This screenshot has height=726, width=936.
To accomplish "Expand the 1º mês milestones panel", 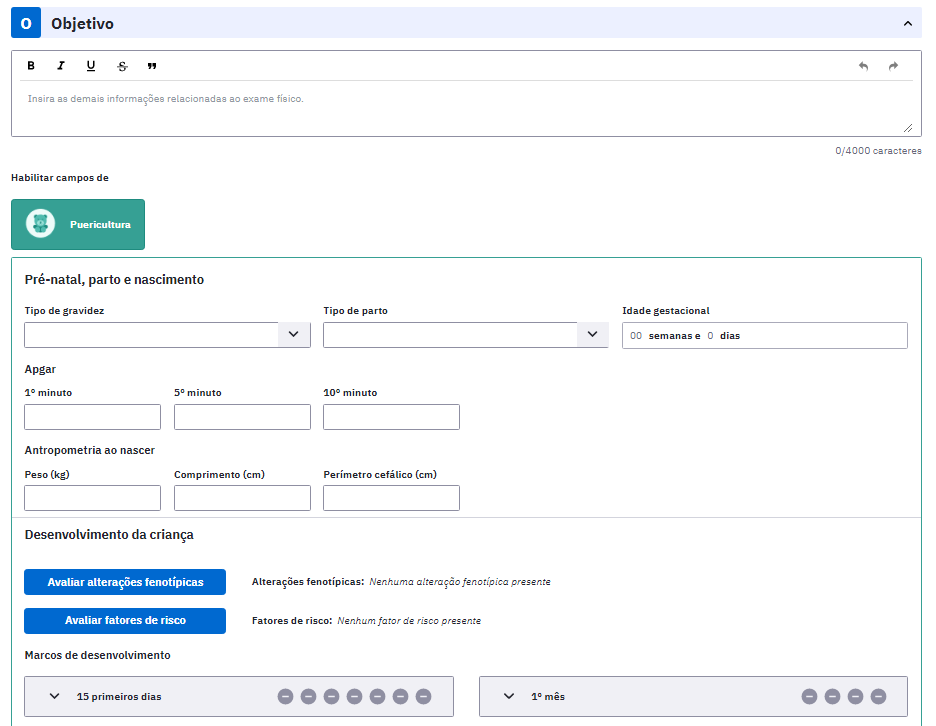I will tap(509, 696).
